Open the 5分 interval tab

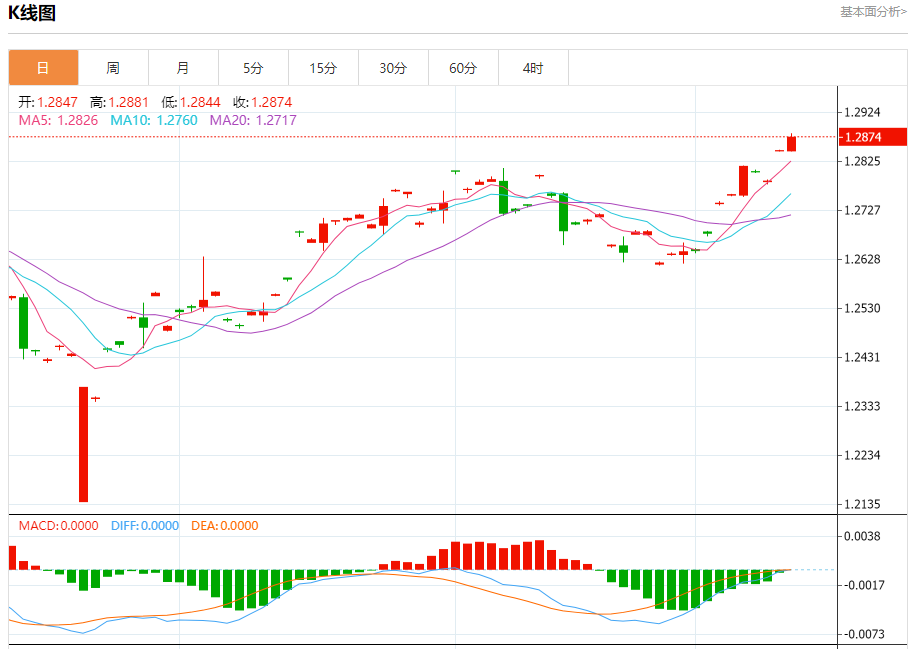253,68
